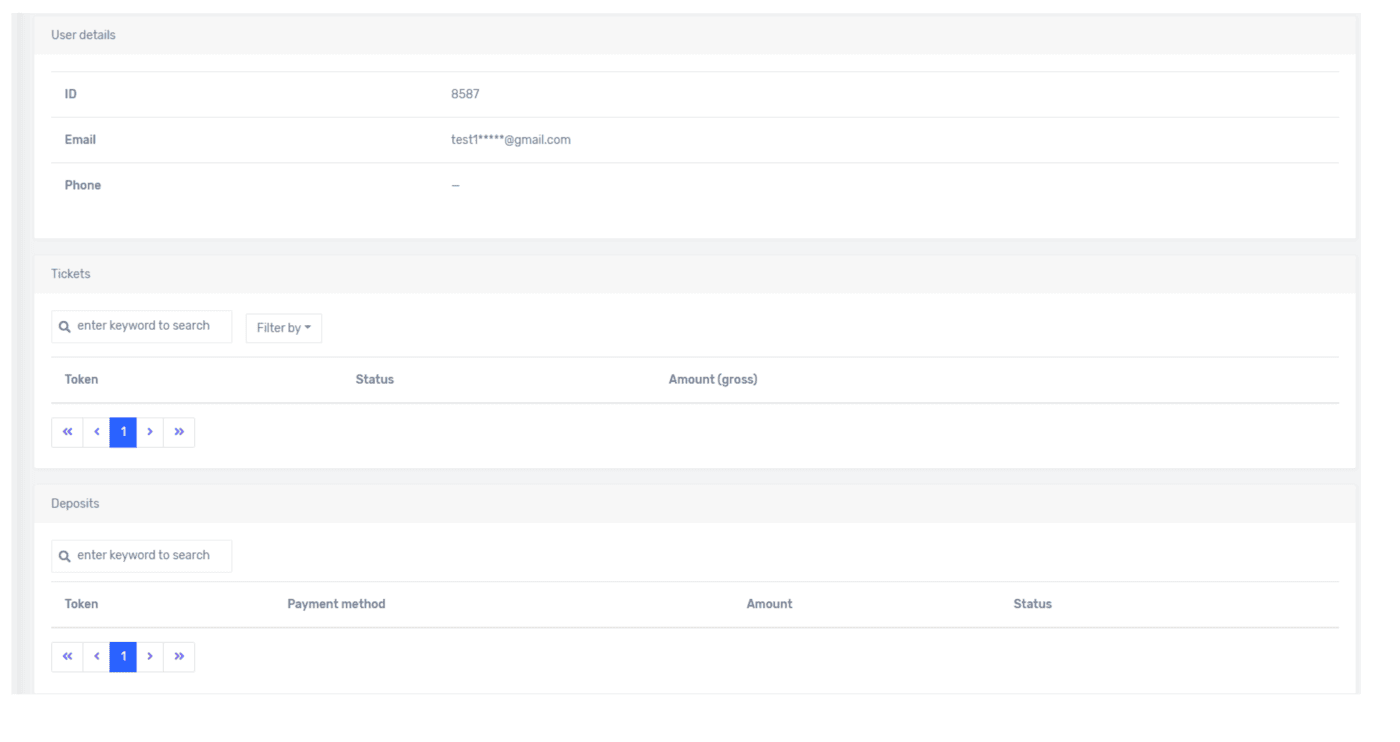This screenshot has width=1400, height=742.
Task: Go to previous page in Deposits pagination
Action: [x=97, y=657]
